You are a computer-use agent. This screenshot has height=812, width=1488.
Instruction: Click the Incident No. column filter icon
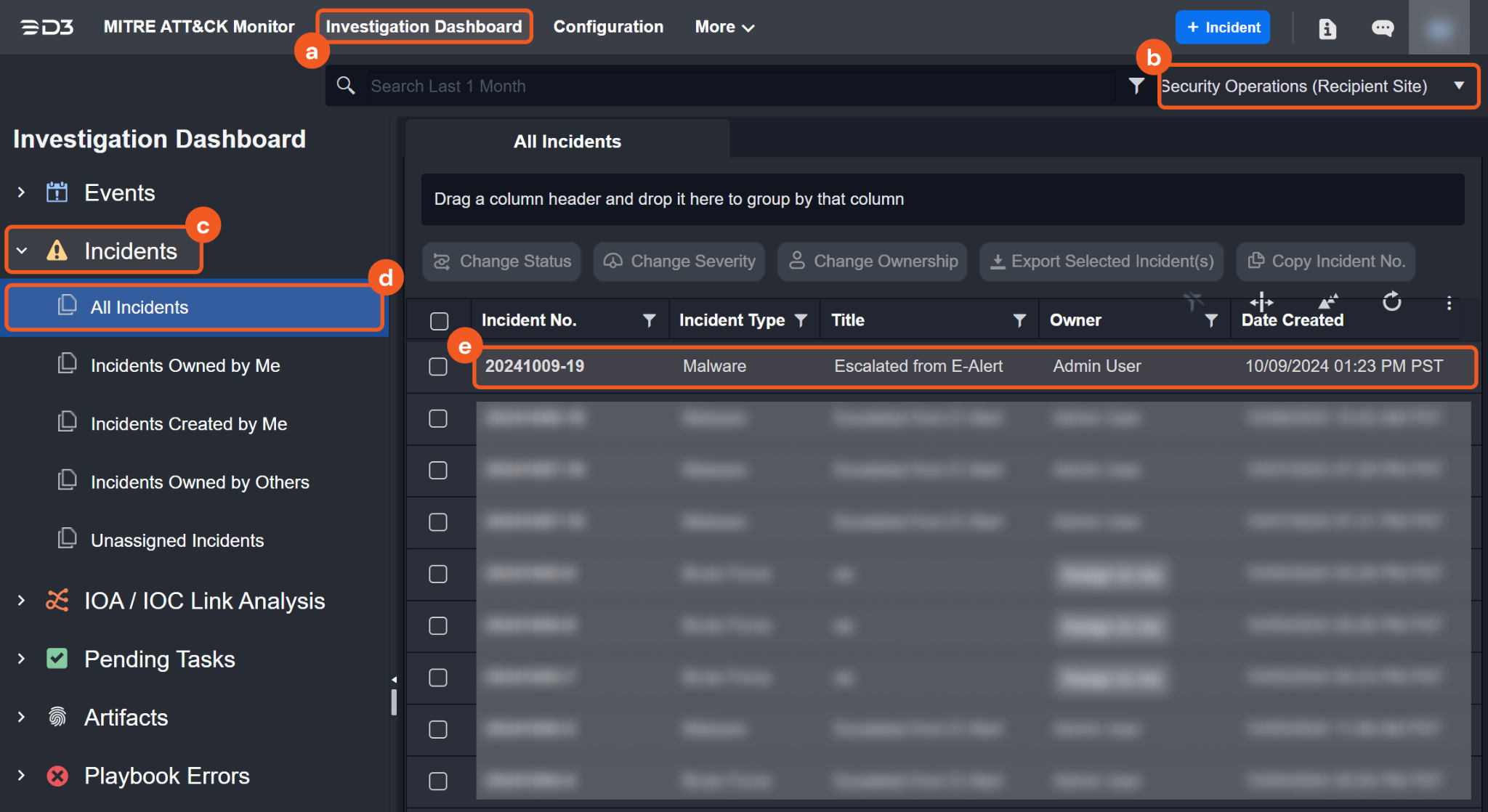coord(649,320)
